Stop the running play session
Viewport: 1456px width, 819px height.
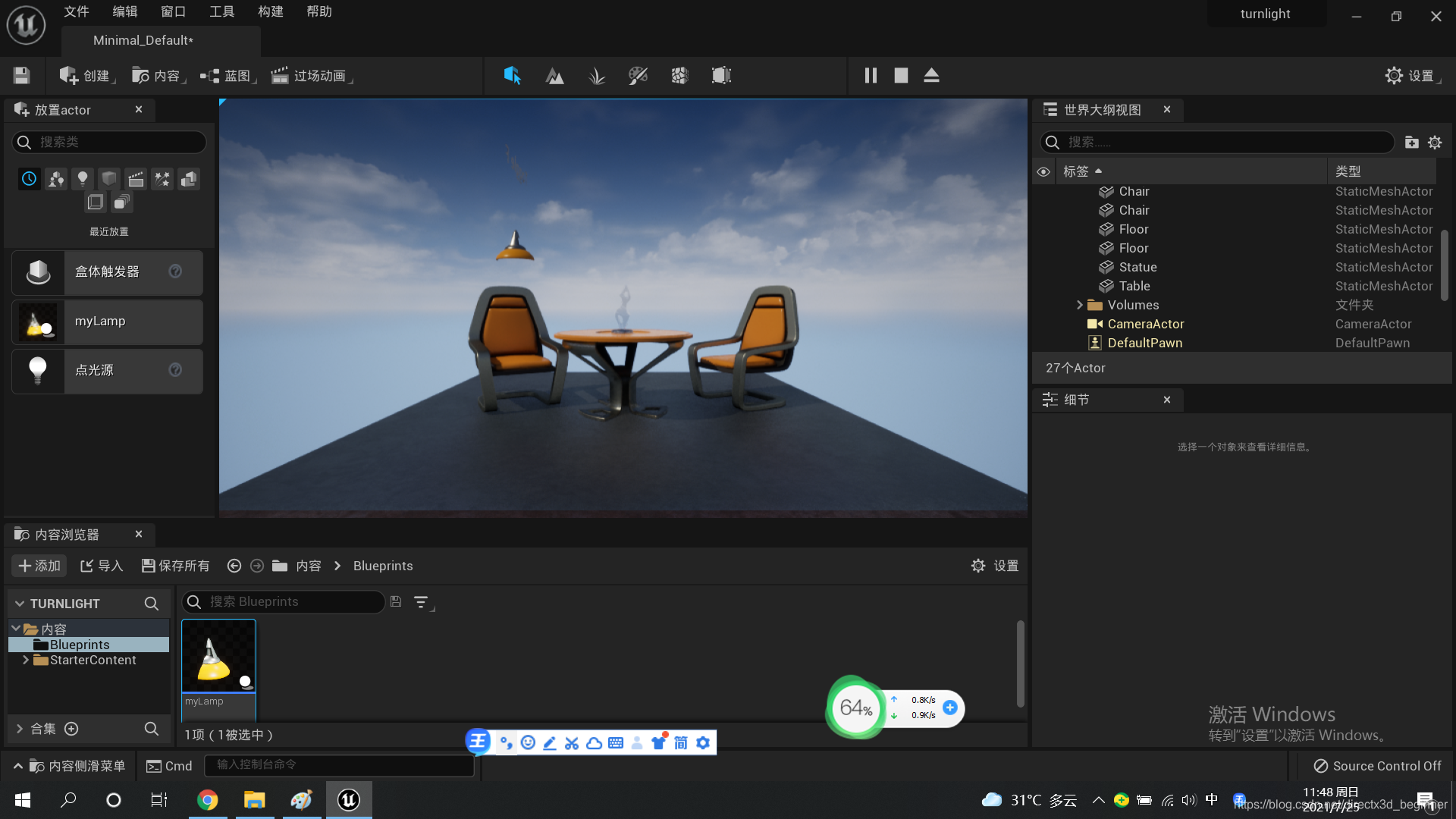pyautogui.click(x=901, y=75)
